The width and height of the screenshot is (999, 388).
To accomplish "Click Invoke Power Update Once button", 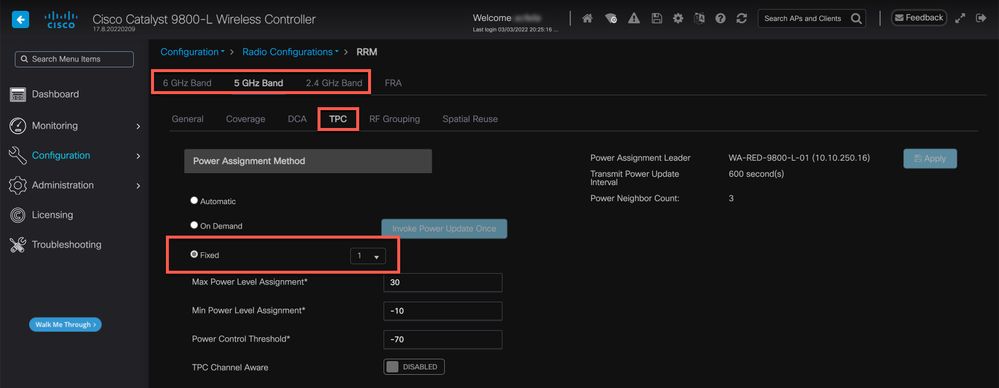I will (x=444, y=229).
